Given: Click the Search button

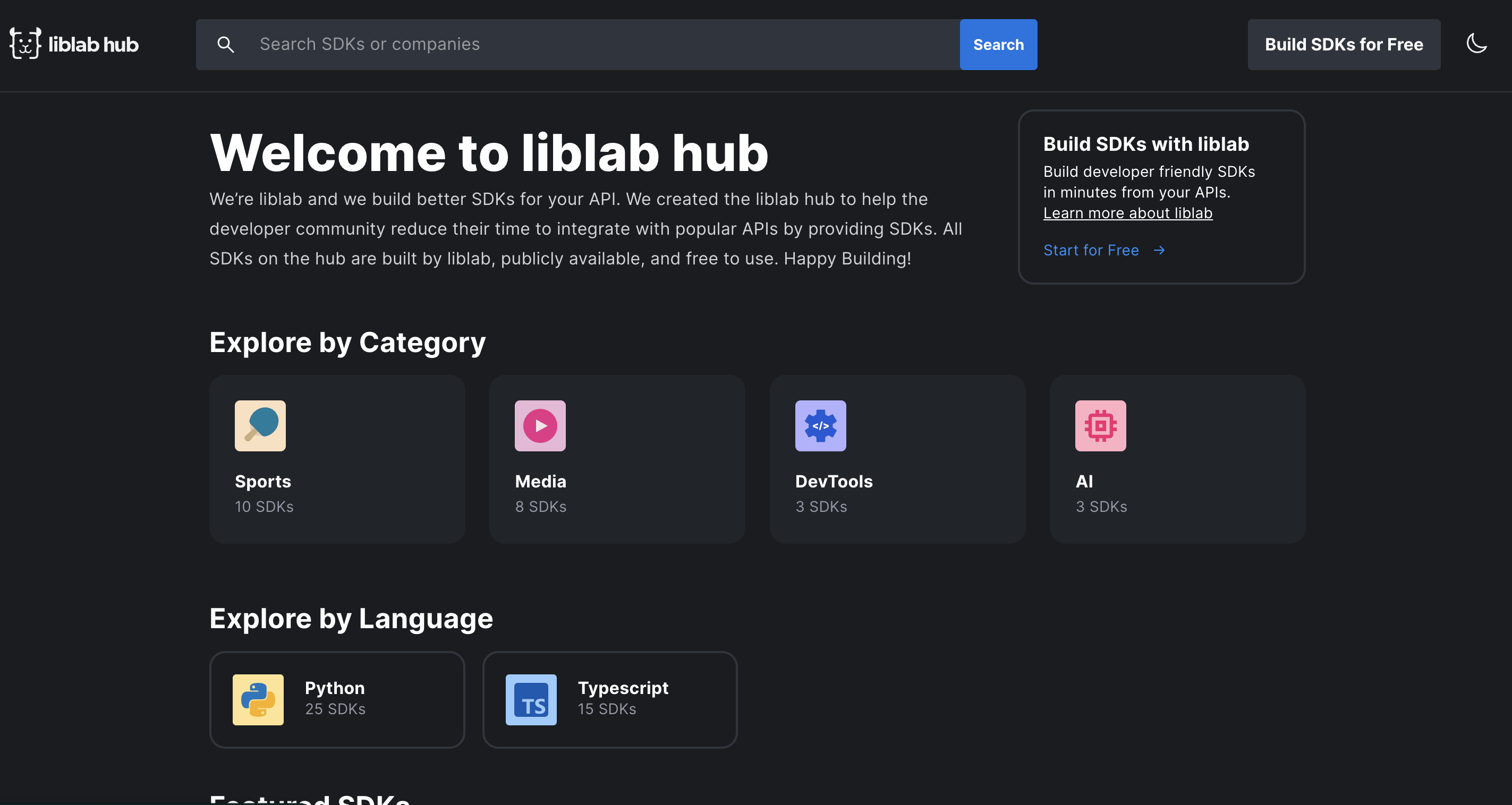Looking at the screenshot, I should (x=998, y=44).
